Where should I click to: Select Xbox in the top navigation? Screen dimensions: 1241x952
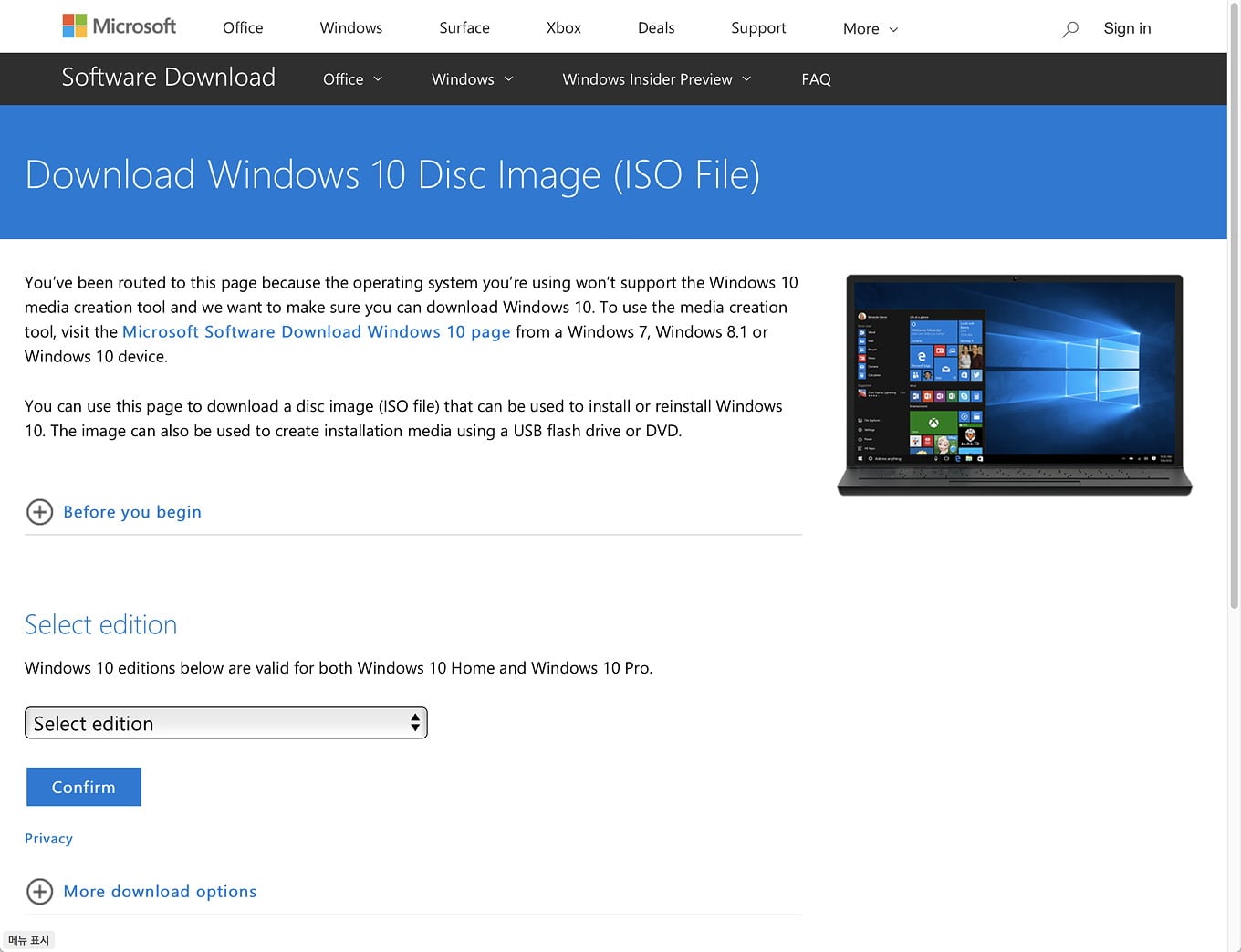click(x=564, y=28)
